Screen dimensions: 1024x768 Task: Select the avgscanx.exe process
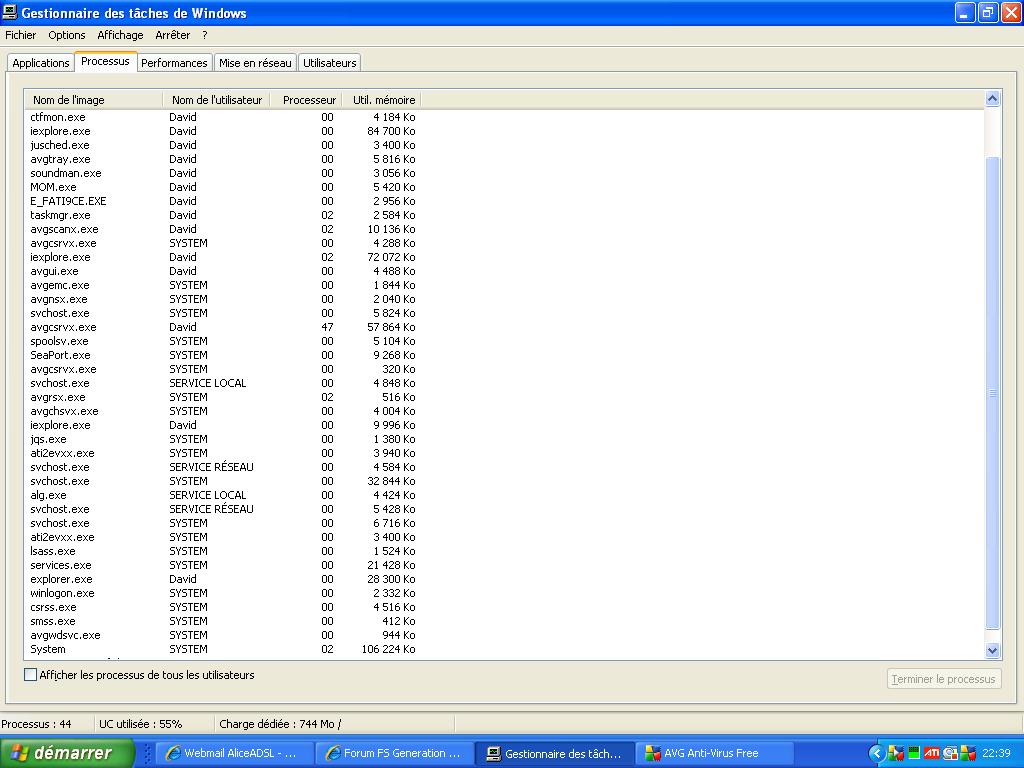click(223, 229)
